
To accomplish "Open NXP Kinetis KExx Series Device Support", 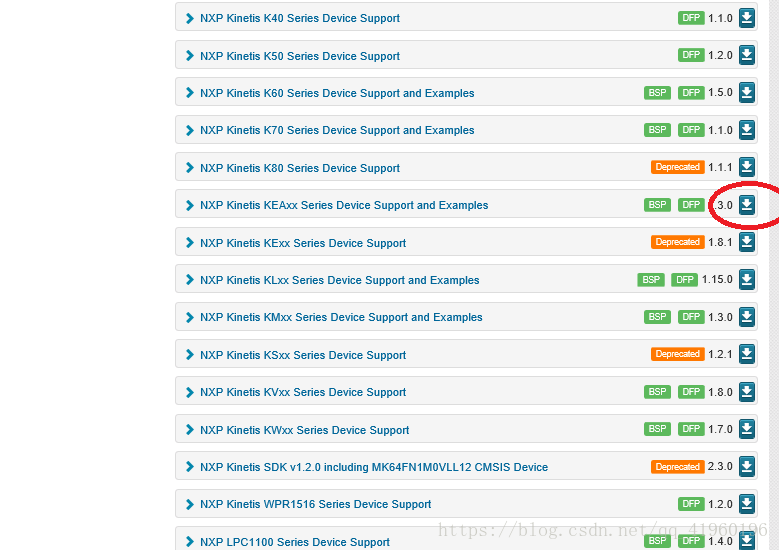I will [303, 243].
